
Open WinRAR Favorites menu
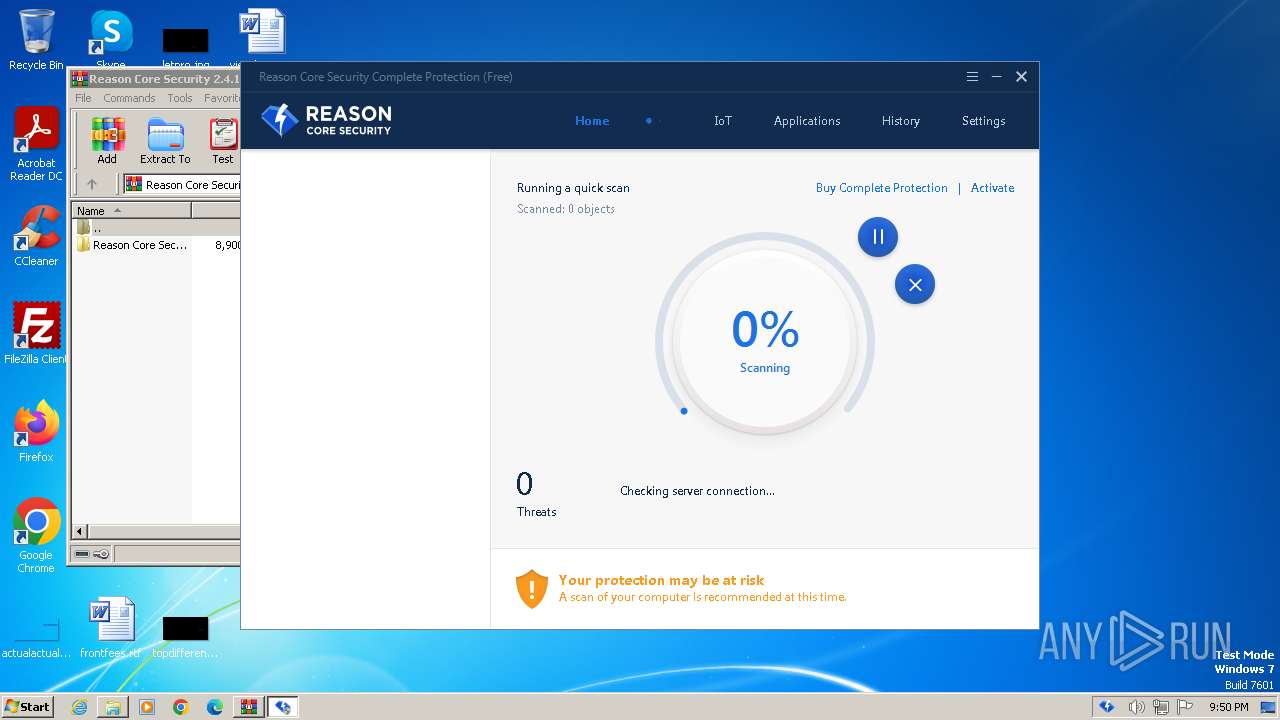[x=222, y=98]
